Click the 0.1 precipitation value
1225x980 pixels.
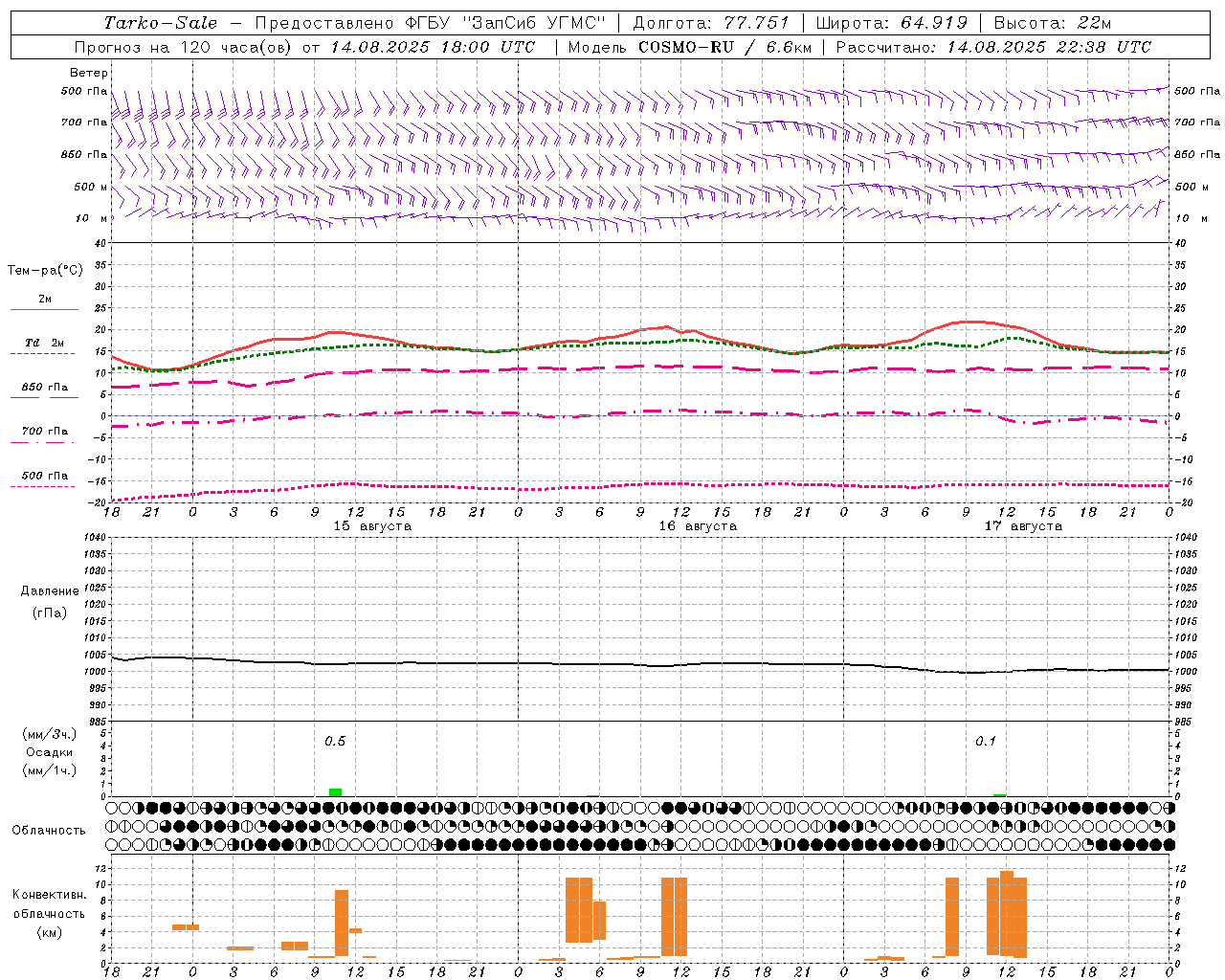coord(986,742)
